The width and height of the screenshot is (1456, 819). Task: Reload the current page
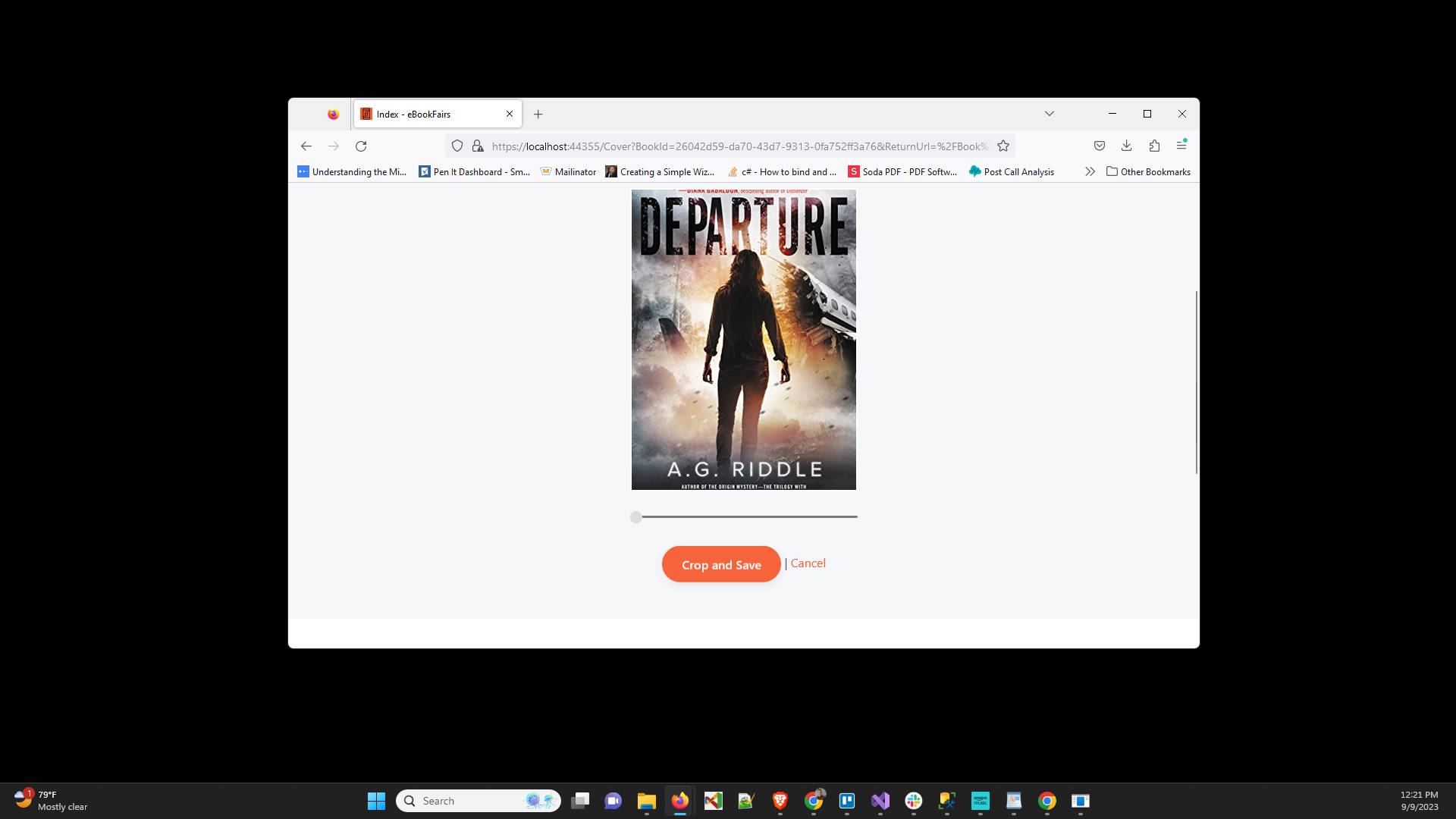click(x=361, y=146)
